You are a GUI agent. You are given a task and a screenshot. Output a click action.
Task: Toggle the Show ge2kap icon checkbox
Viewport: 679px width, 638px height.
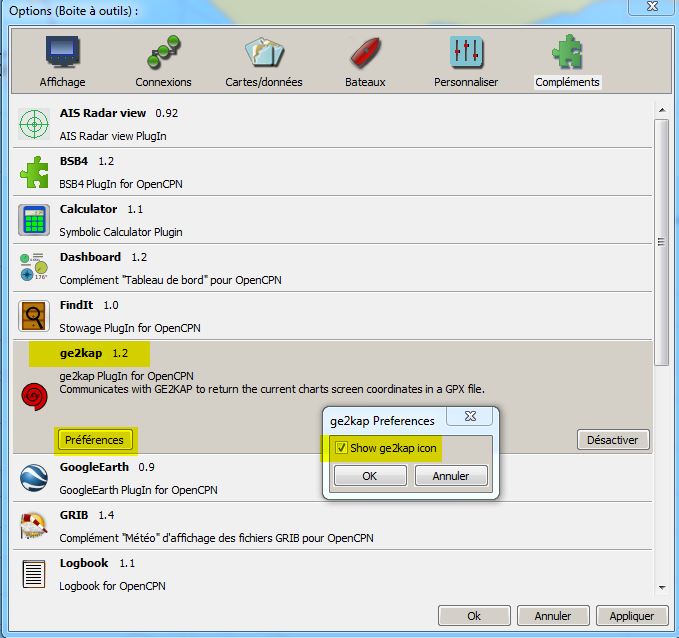click(341, 447)
